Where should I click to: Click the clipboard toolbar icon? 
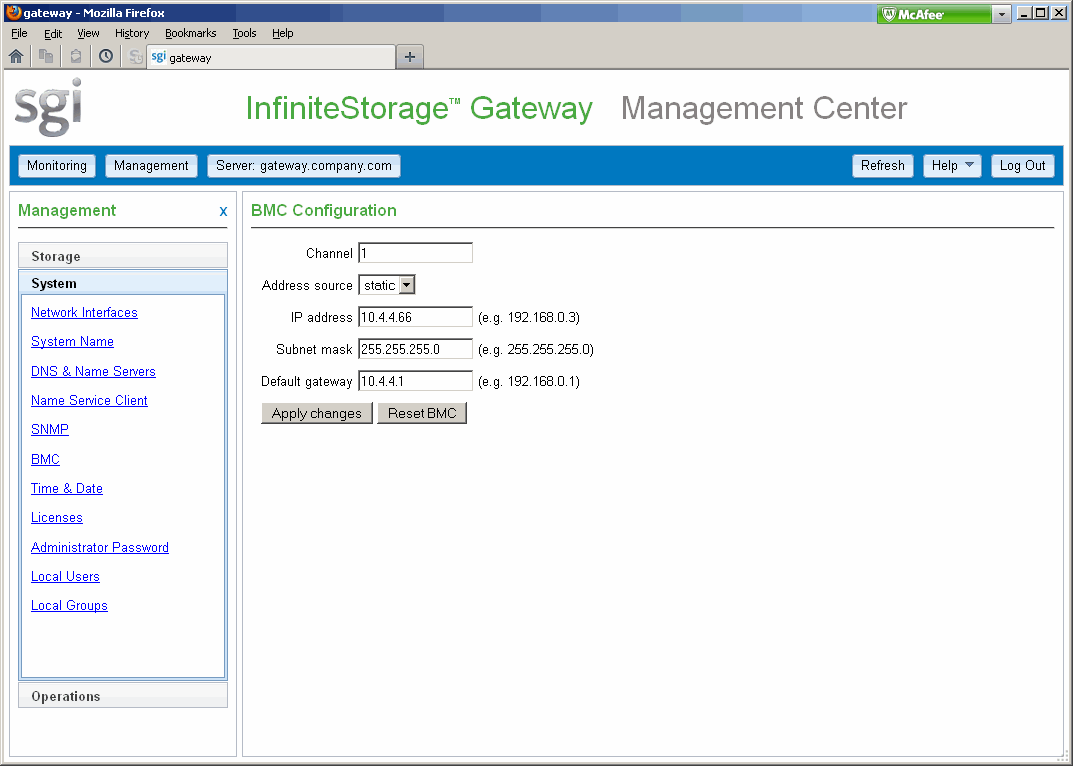pos(76,57)
